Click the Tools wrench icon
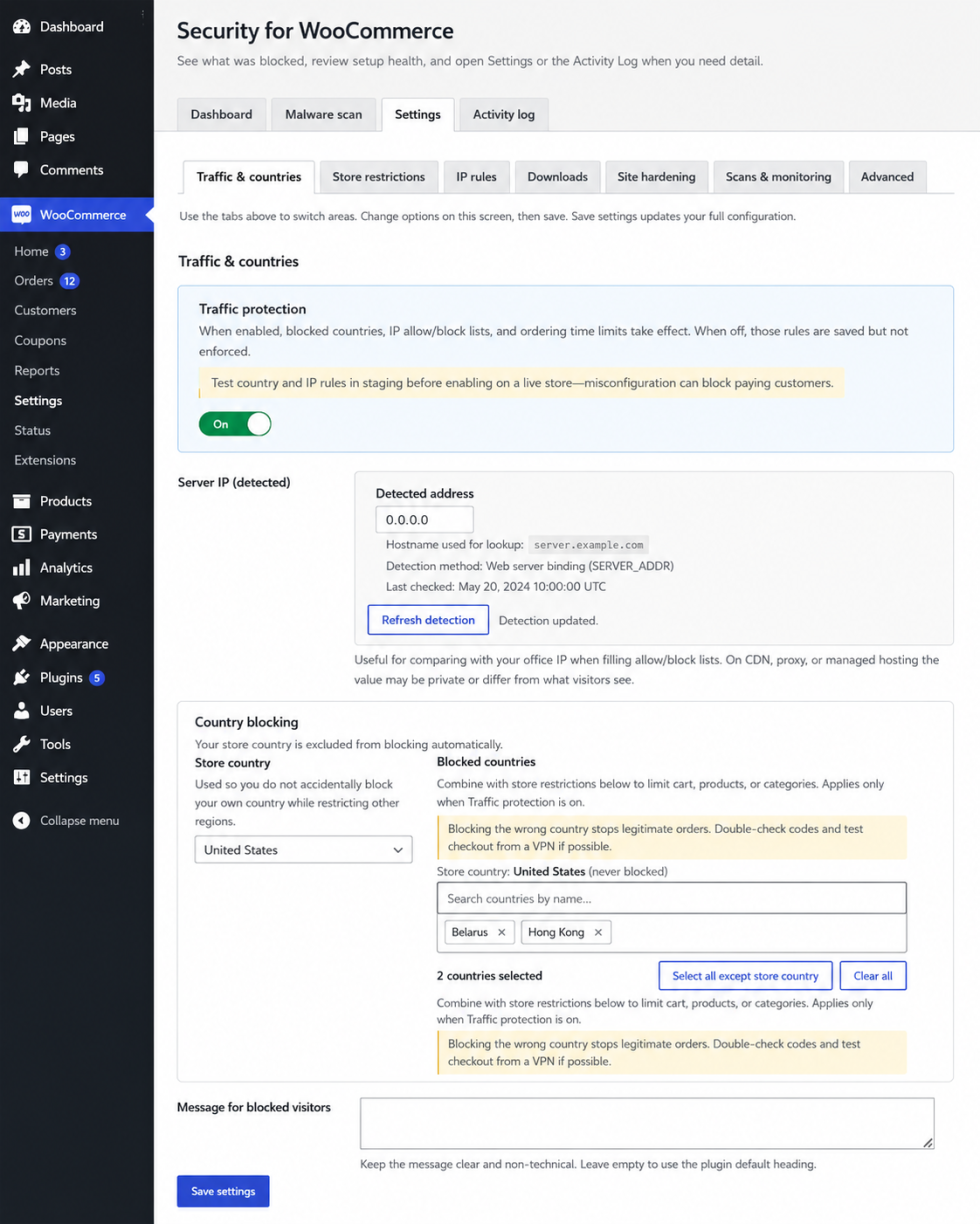The image size is (980, 1224). (21, 744)
